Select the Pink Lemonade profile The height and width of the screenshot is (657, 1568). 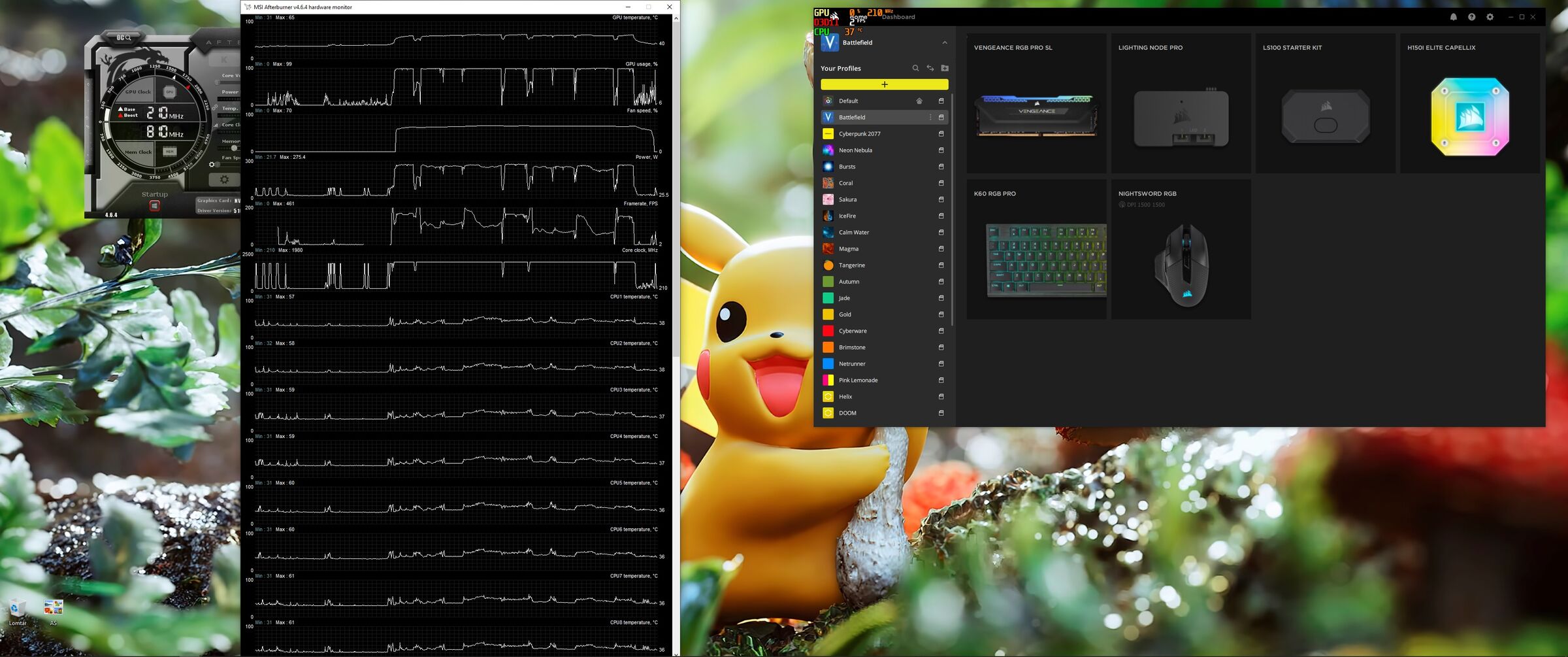tap(885, 380)
